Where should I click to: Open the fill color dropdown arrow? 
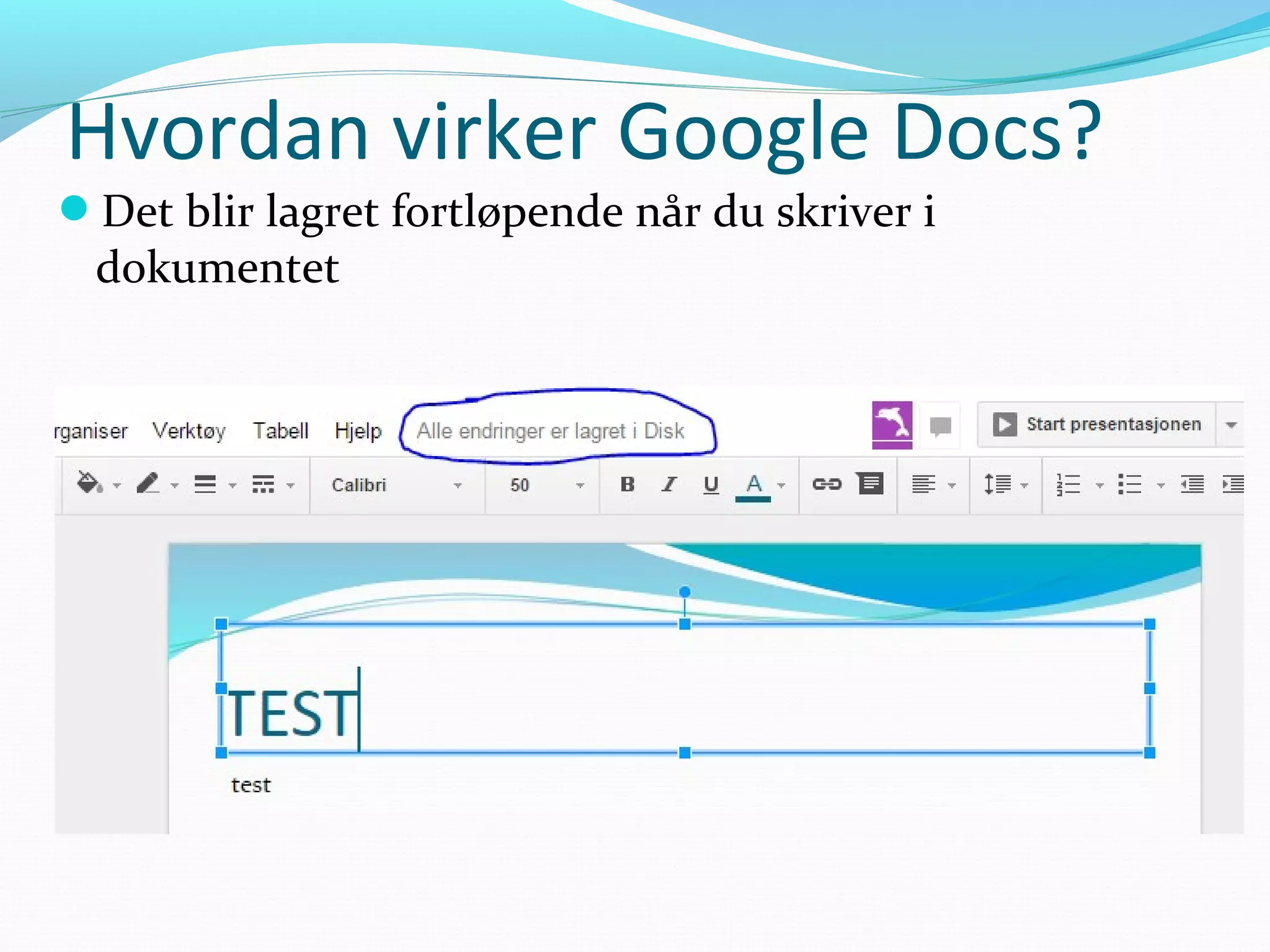pyautogui.click(x=117, y=486)
